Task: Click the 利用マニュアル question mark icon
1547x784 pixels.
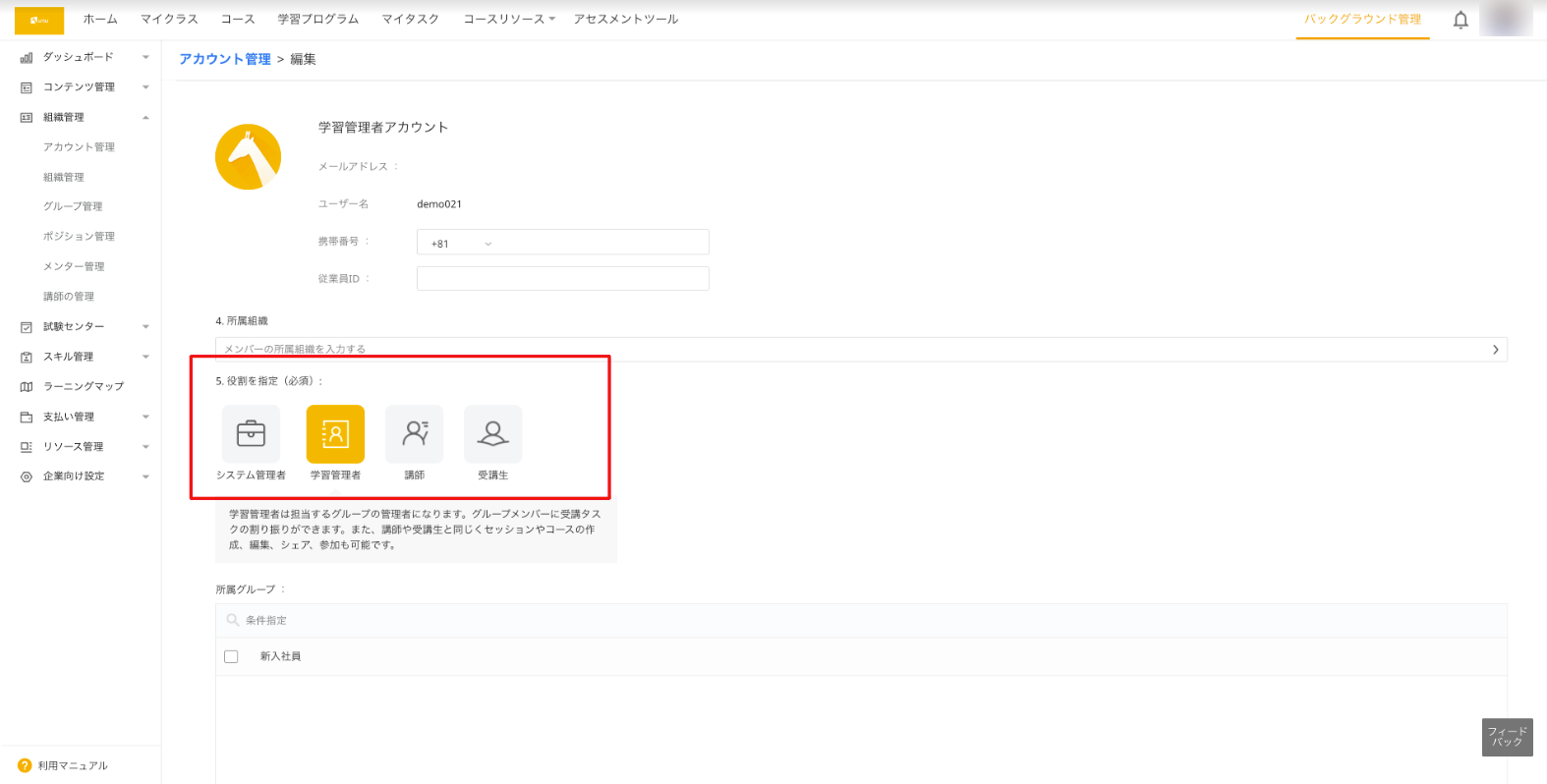Action: pos(25,765)
